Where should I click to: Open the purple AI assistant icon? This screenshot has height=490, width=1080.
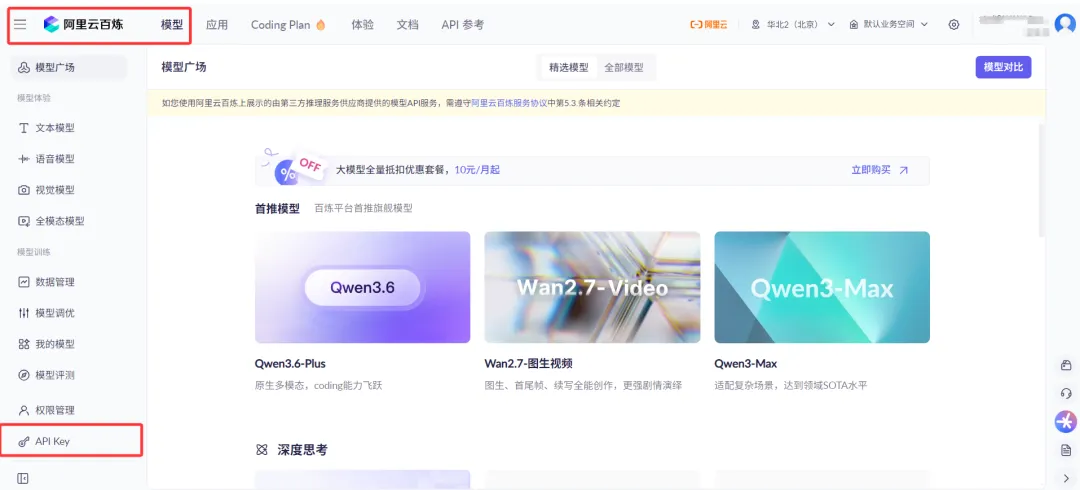(1066, 421)
